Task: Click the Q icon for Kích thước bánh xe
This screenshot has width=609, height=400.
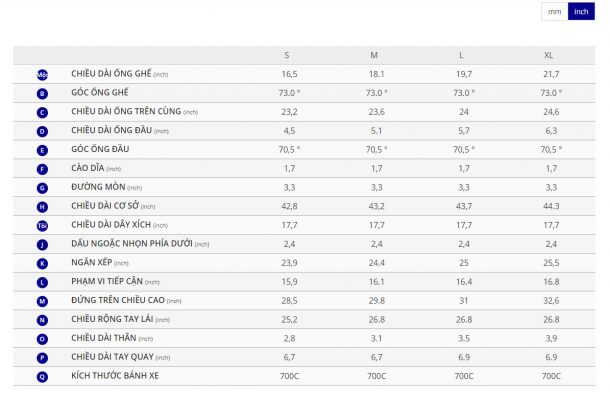Action: pyautogui.click(x=42, y=376)
